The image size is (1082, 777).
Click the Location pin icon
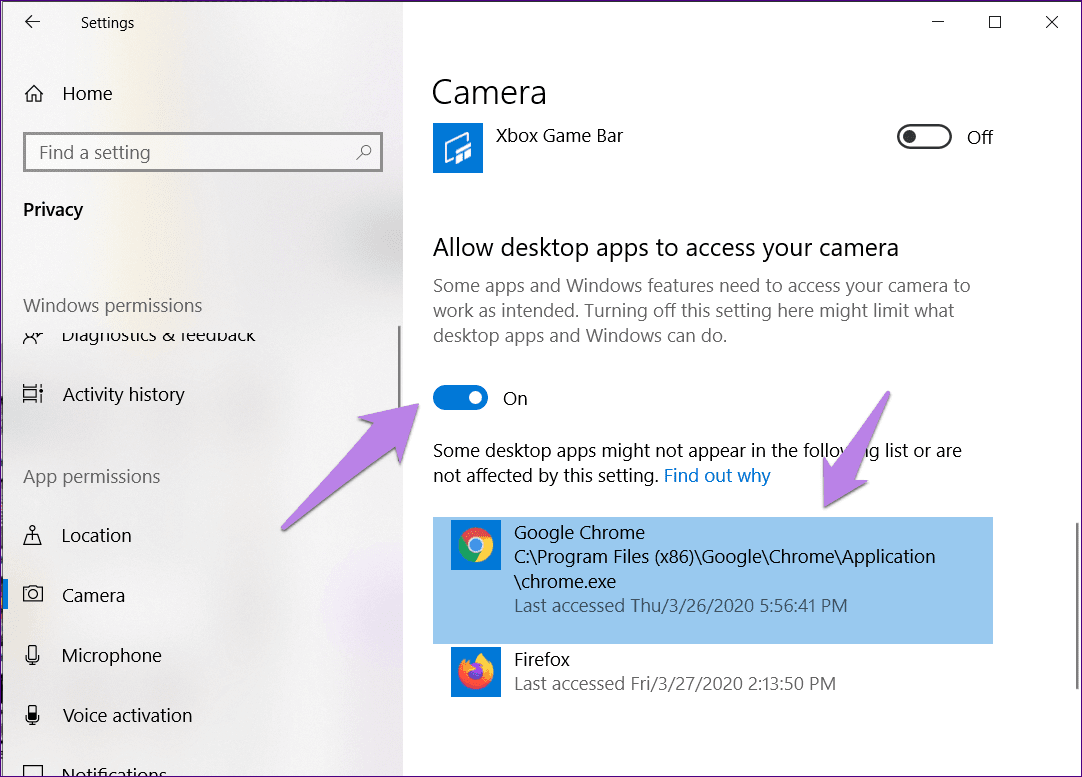click(x=33, y=535)
